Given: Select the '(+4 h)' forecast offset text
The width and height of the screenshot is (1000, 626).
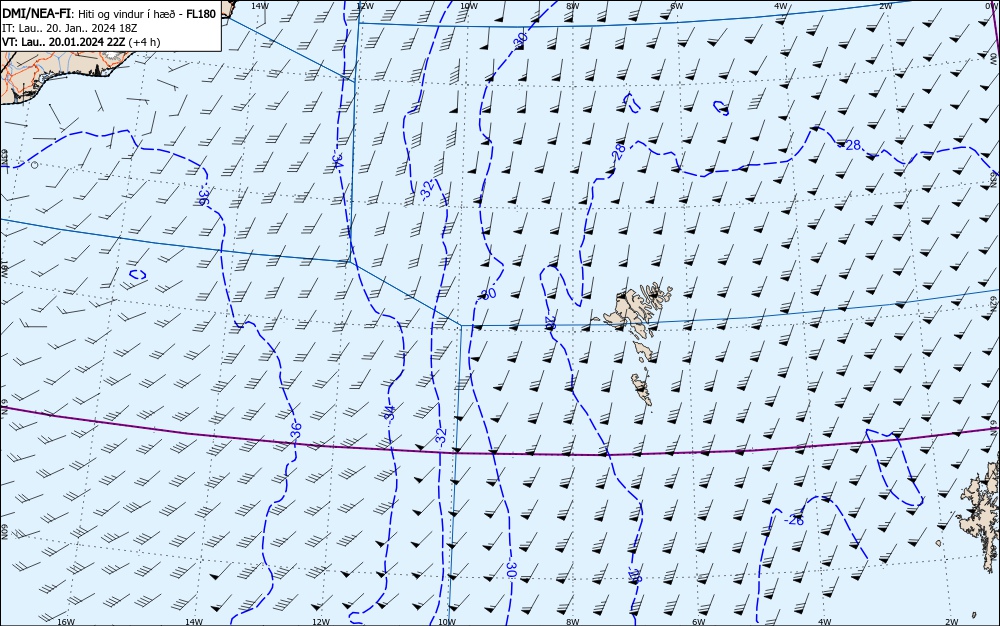Looking at the screenshot, I should click(144, 42).
